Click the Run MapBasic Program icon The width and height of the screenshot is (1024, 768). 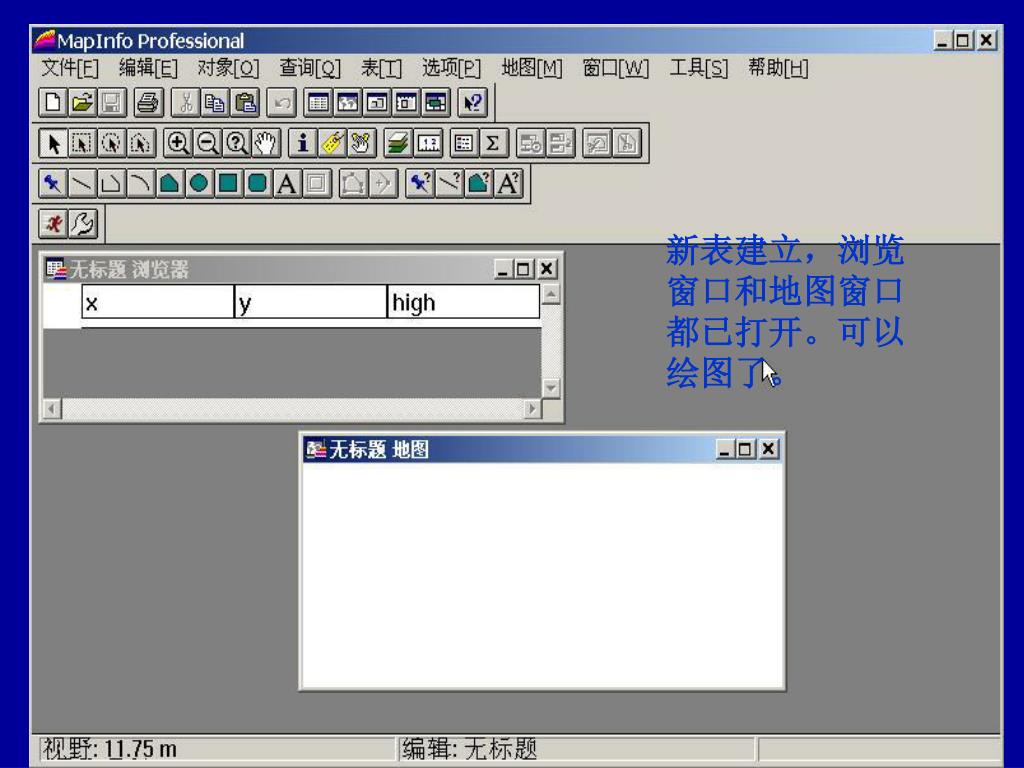pos(53,224)
